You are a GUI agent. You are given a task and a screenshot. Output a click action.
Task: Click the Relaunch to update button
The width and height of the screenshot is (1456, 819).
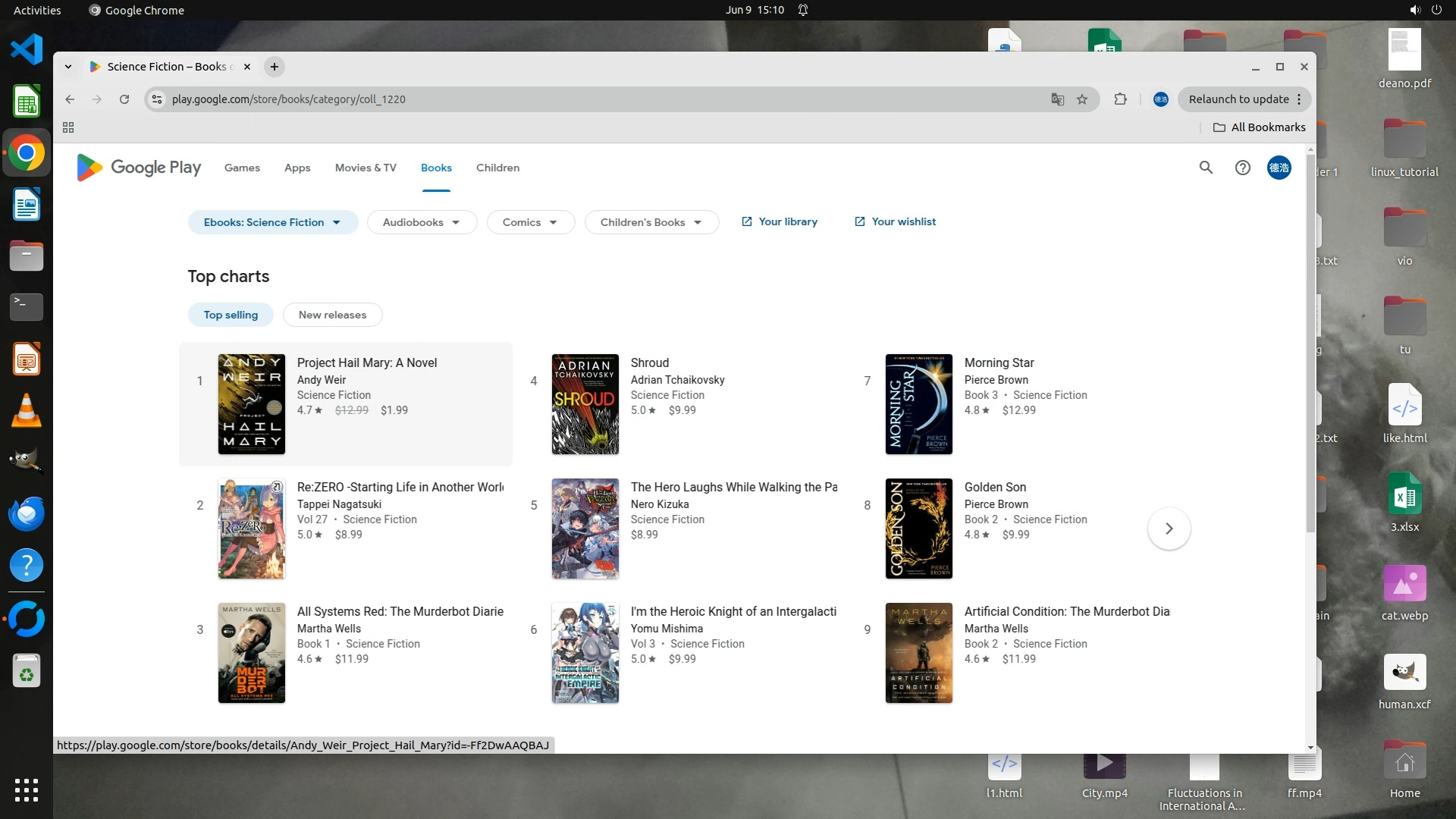[1238, 99]
